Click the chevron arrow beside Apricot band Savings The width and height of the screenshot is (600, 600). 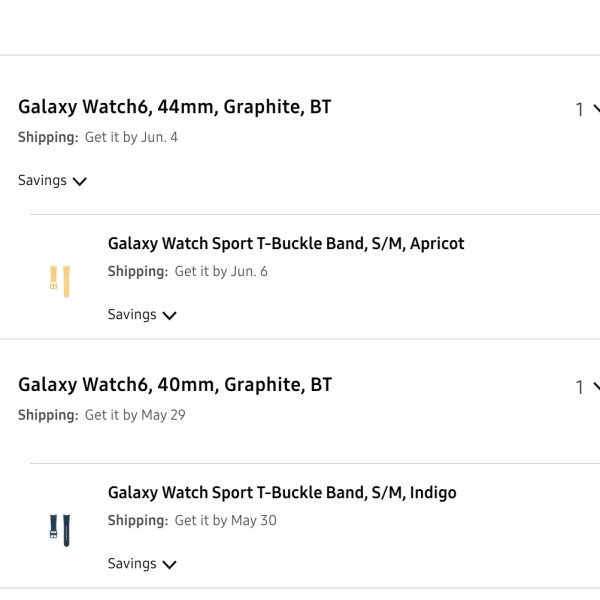[169, 316]
